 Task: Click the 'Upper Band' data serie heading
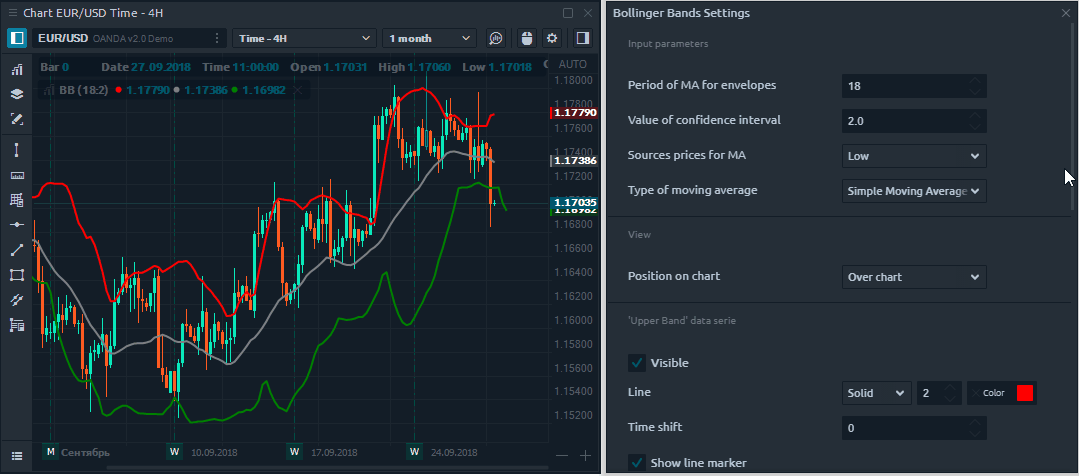click(682, 321)
